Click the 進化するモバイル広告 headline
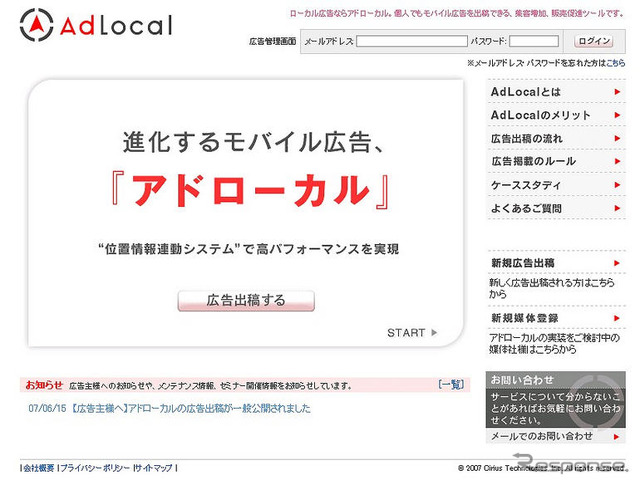Screen dimensions: 640x485 pyautogui.click(x=253, y=142)
